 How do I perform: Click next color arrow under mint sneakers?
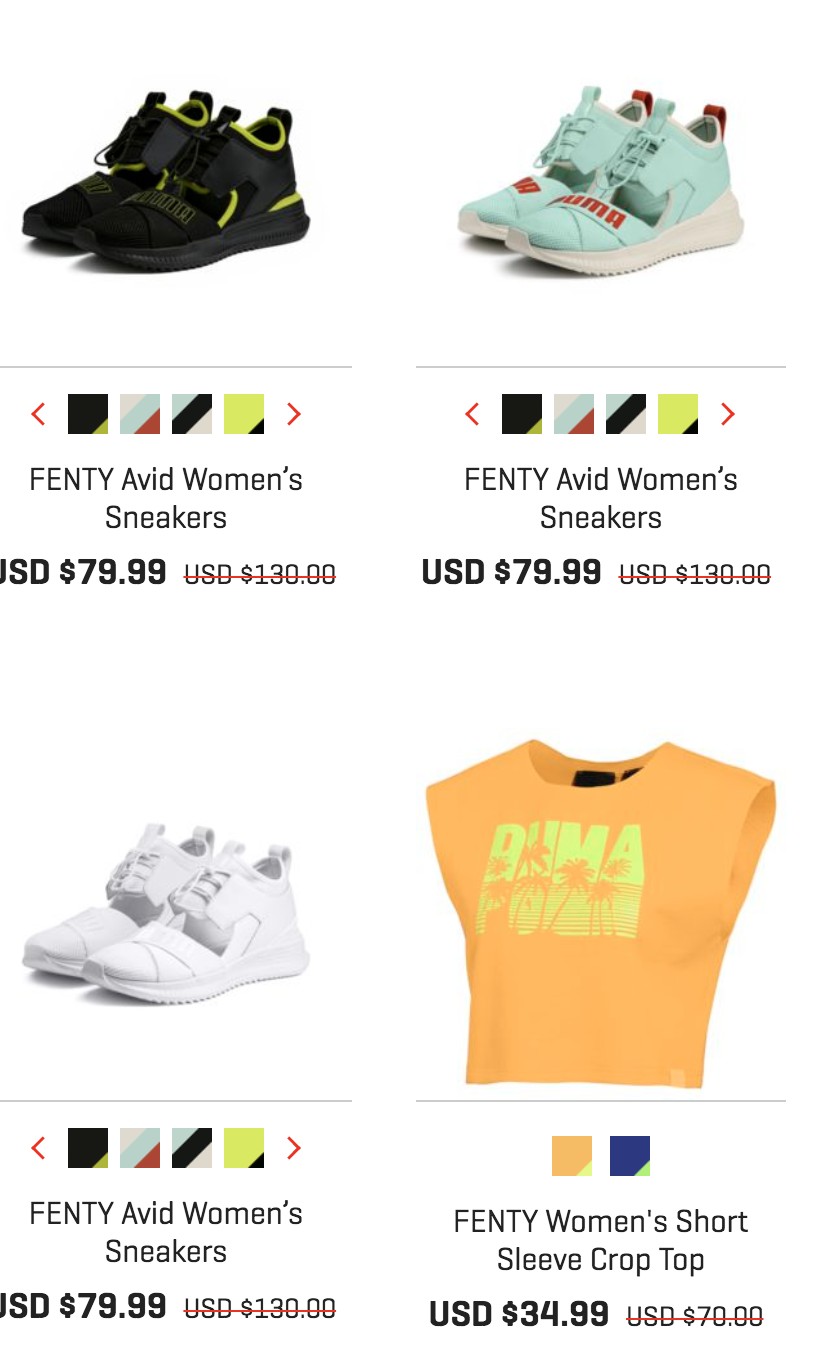click(x=727, y=414)
